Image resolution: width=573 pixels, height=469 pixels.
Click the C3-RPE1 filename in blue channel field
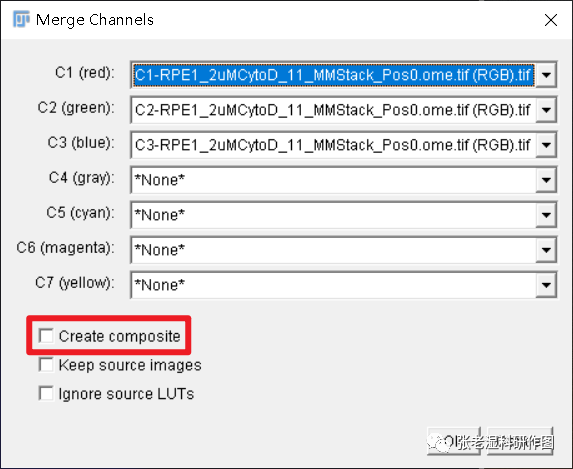[x=334, y=145]
